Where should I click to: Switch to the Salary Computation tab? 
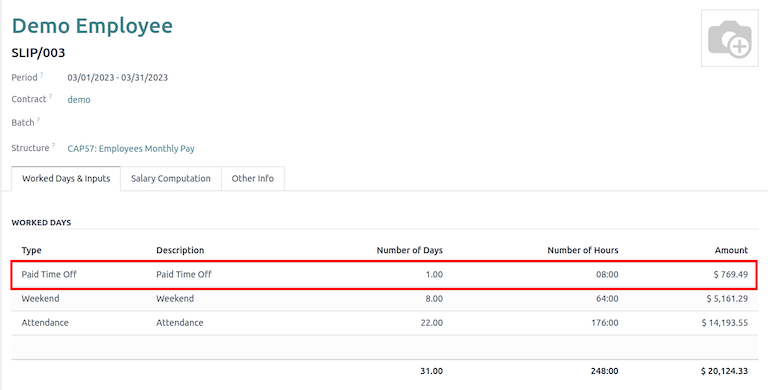(x=170, y=178)
